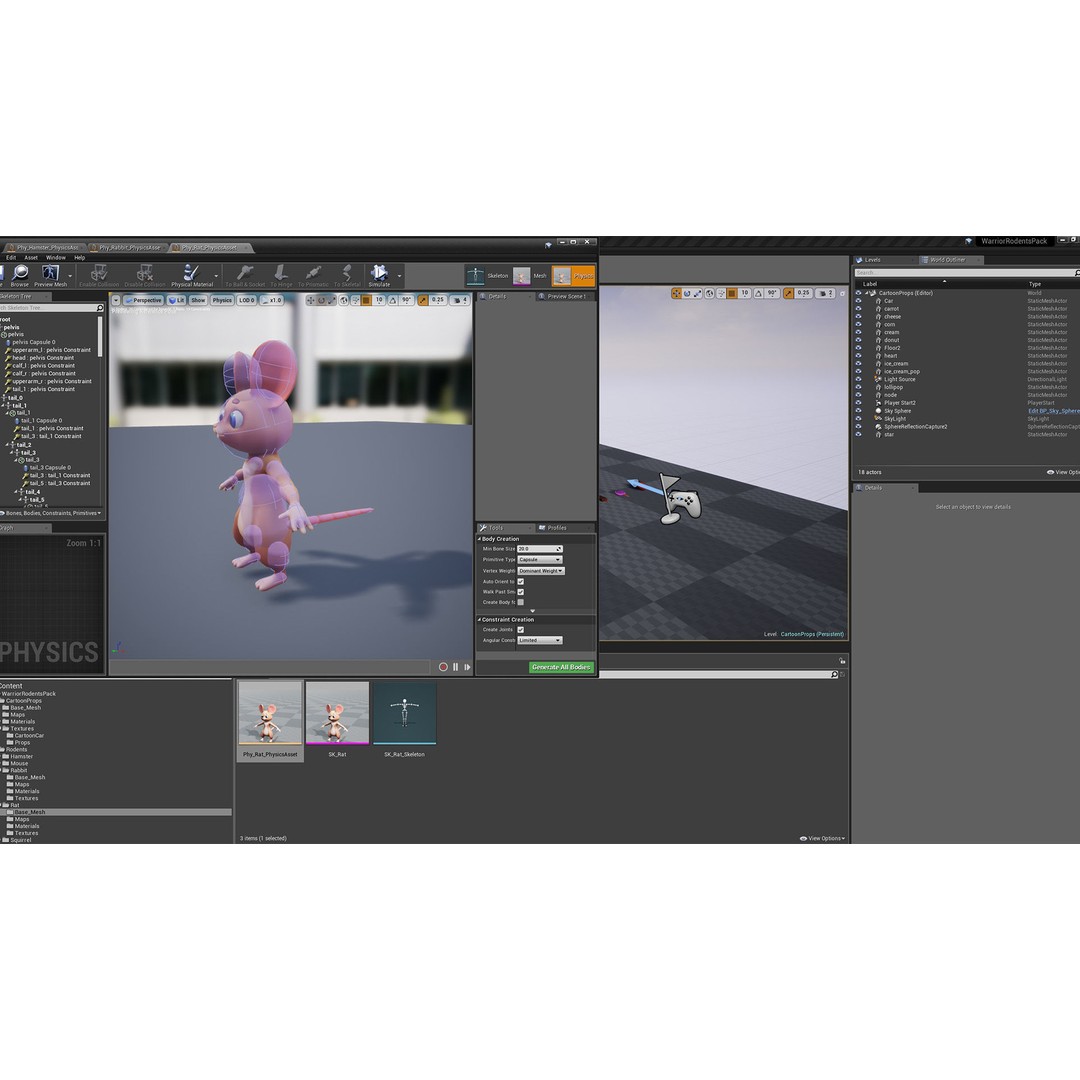
Task: Click the Physics button in viewport toolbar
Action: tap(222, 300)
